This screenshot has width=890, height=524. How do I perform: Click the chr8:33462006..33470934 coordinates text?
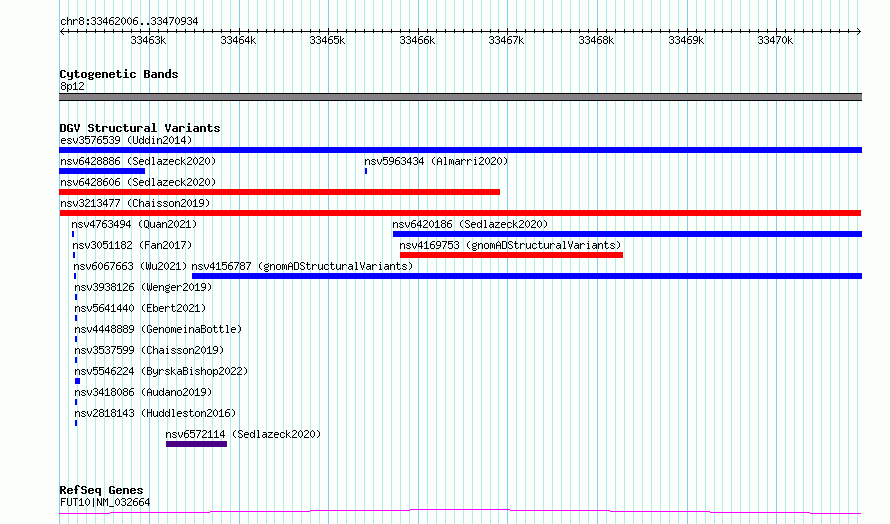(129, 22)
